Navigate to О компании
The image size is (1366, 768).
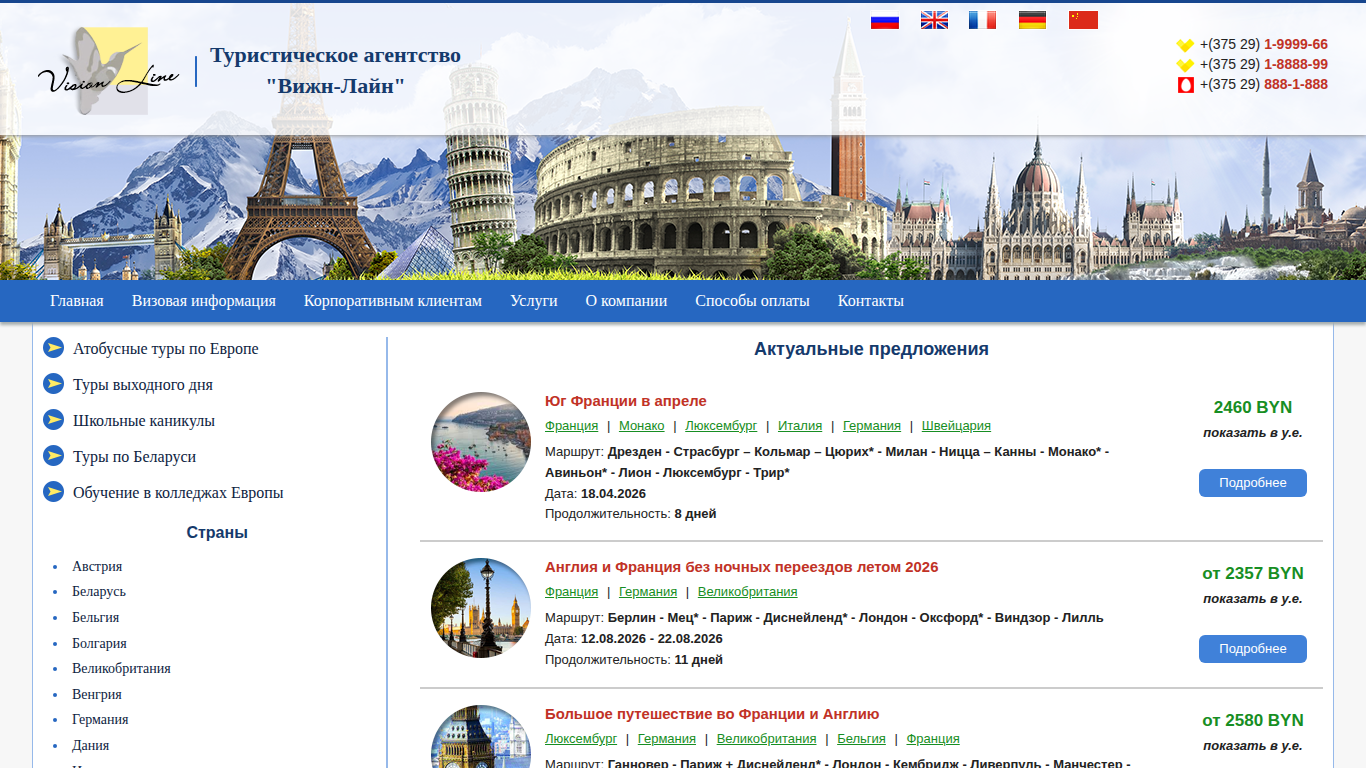coord(626,301)
